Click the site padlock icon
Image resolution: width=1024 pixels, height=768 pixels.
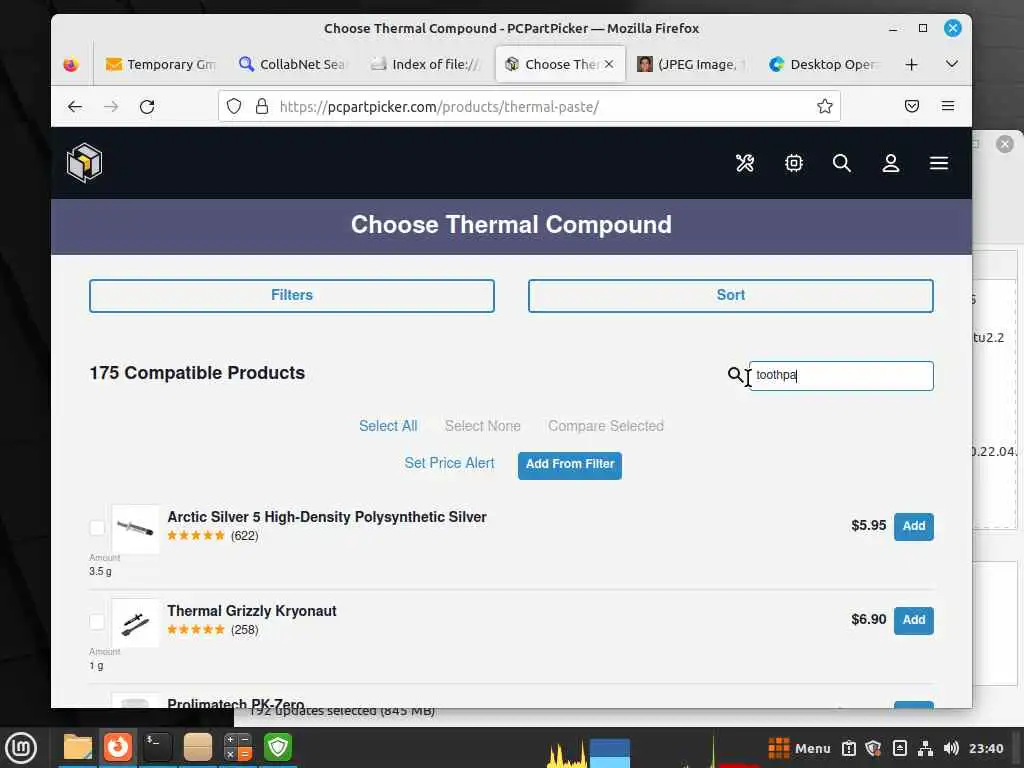tap(262, 106)
